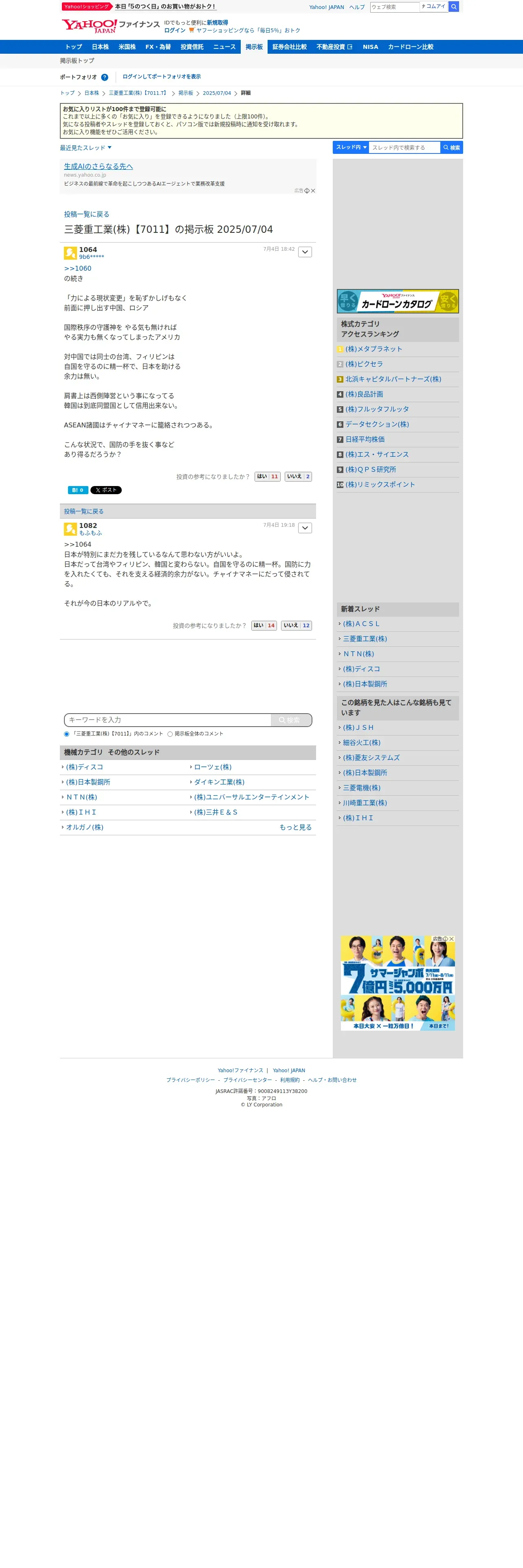The width and height of the screenshot is (523, 1568).
Task: Open the ニュース navigation tab
Action: 225,47
